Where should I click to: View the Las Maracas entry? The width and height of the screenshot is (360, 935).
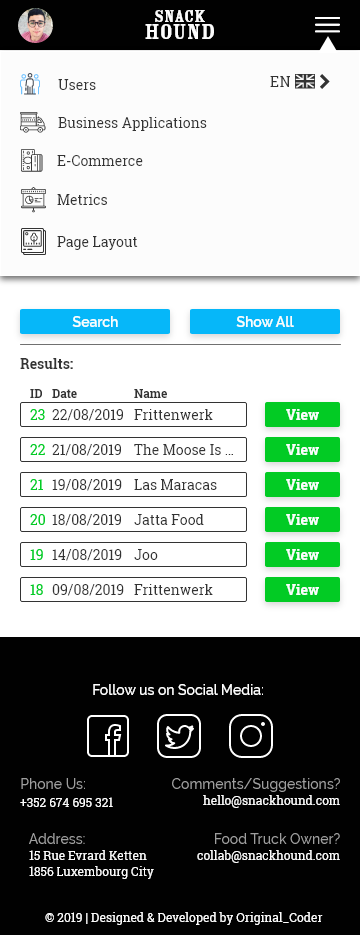[x=302, y=485]
